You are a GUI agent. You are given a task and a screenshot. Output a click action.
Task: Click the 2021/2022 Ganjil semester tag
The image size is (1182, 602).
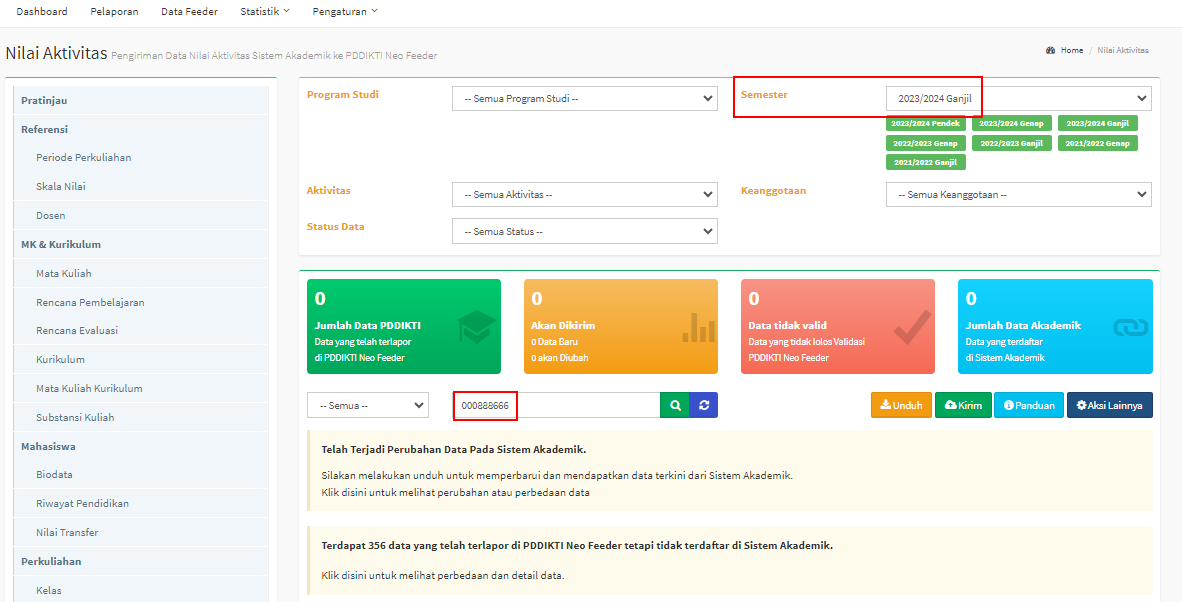click(x=926, y=163)
